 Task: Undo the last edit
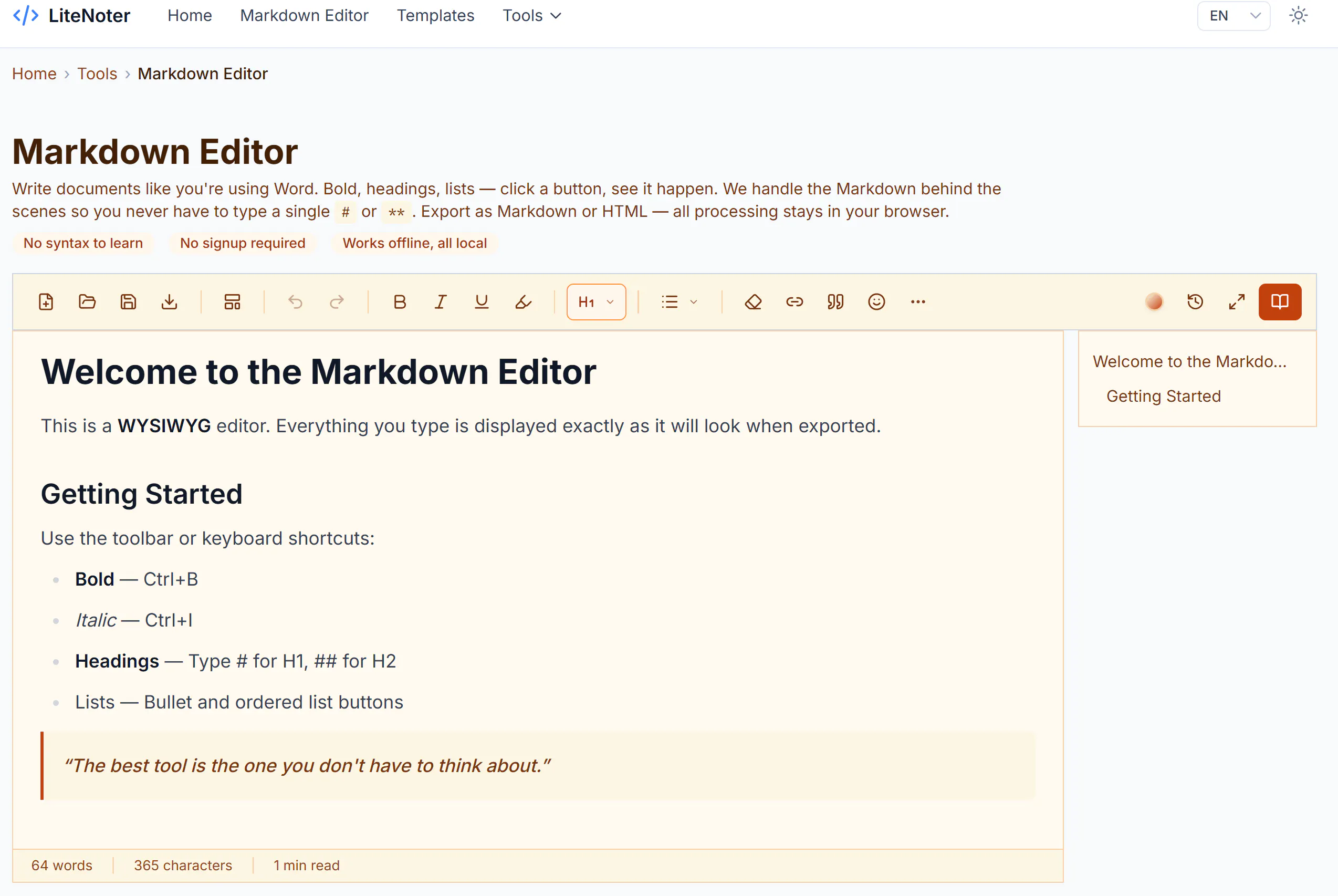(295, 301)
